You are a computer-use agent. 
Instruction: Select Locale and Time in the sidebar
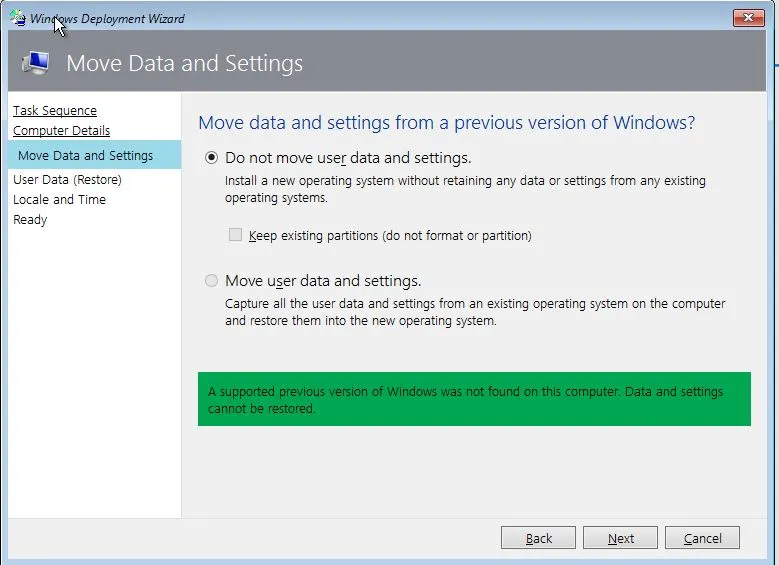[x=59, y=200]
